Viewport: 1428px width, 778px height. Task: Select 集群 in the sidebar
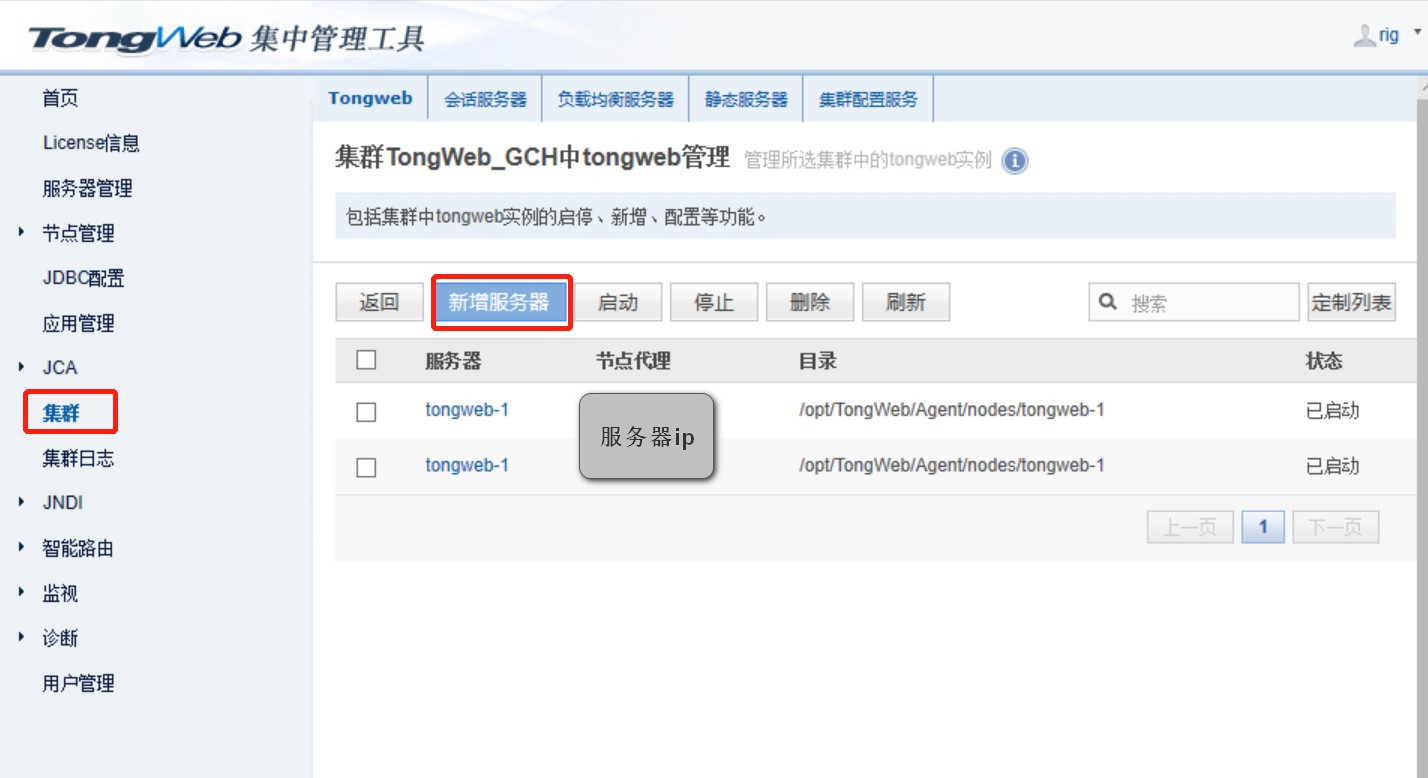point(61,413)
